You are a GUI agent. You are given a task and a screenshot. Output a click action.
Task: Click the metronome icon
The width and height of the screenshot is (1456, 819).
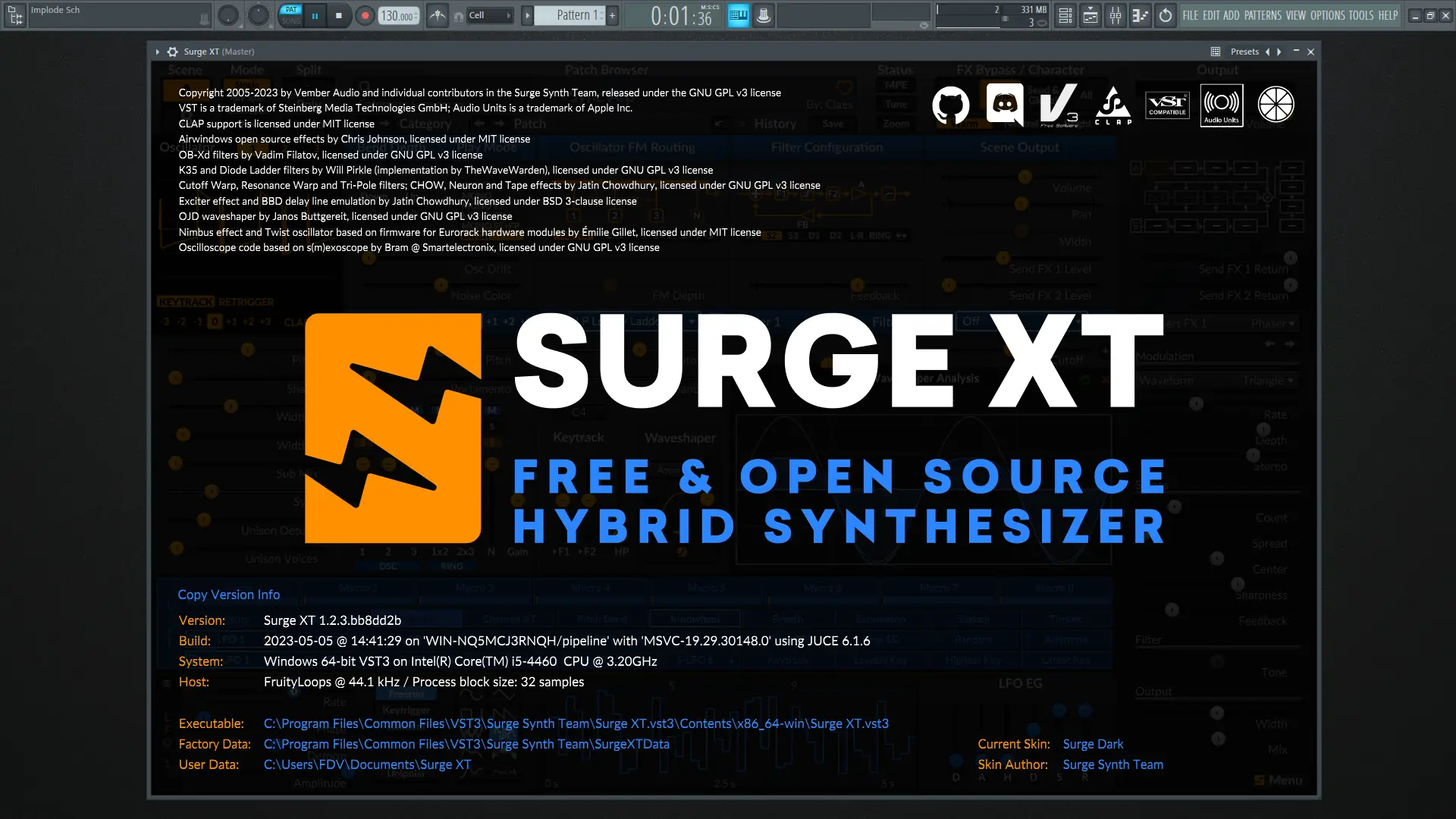pos(438,15)
